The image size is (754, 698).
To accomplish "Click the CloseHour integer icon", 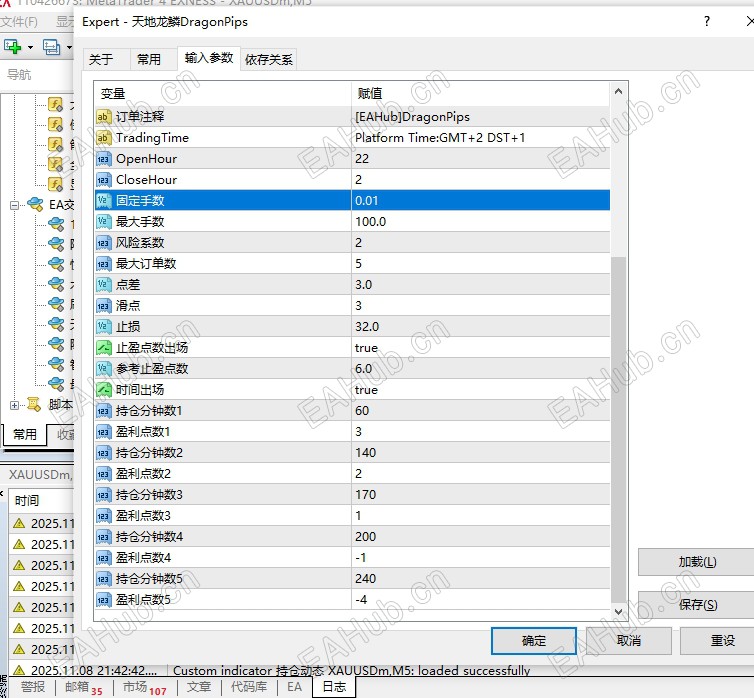I will click(x=103, y=180).
